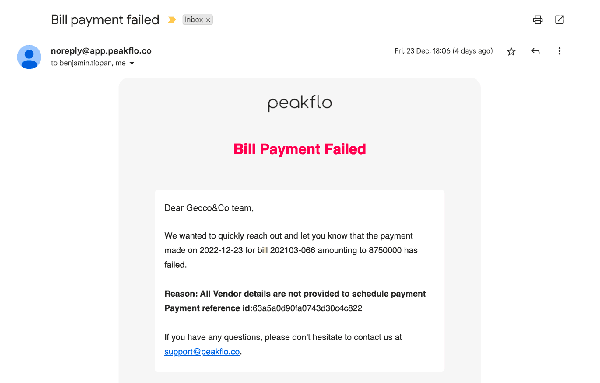This screenshot has width=600, height=383.
Task: Expand recipient details with the dropdown arrow
Action: 132,63
